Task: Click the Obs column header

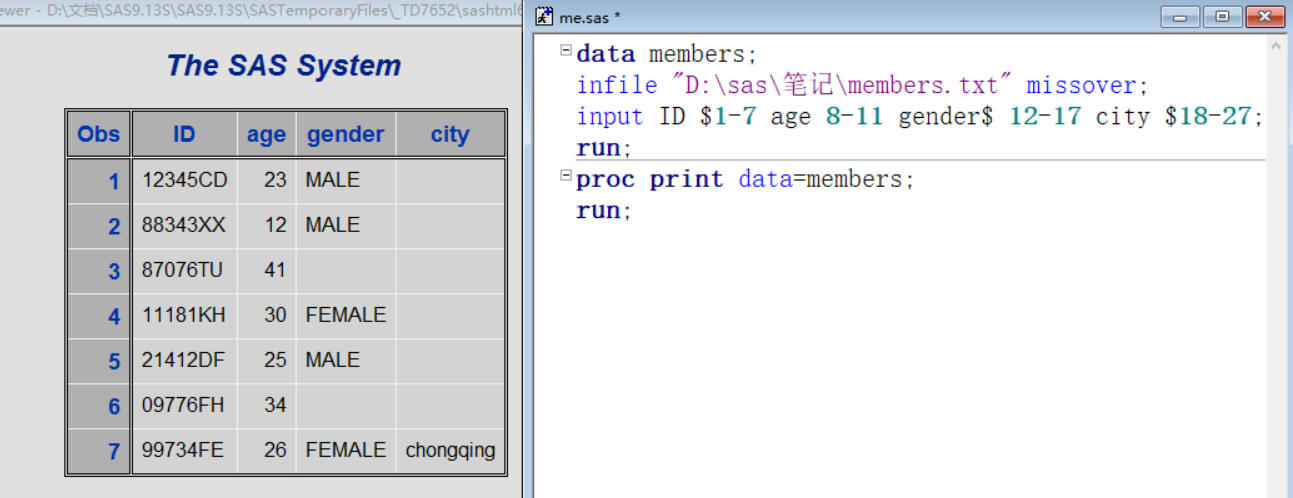Action: click(x=99, y=134)
